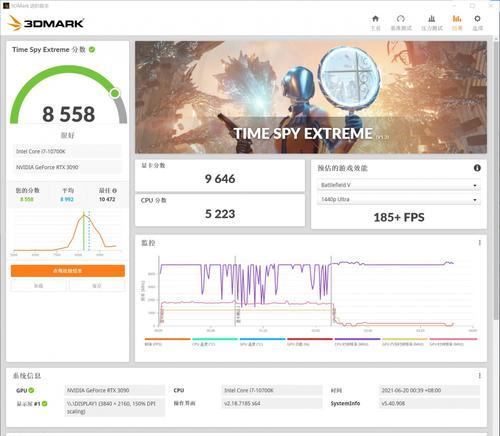Click the graphics score 9 646
The image size is (500, 436).
[220, 179]
